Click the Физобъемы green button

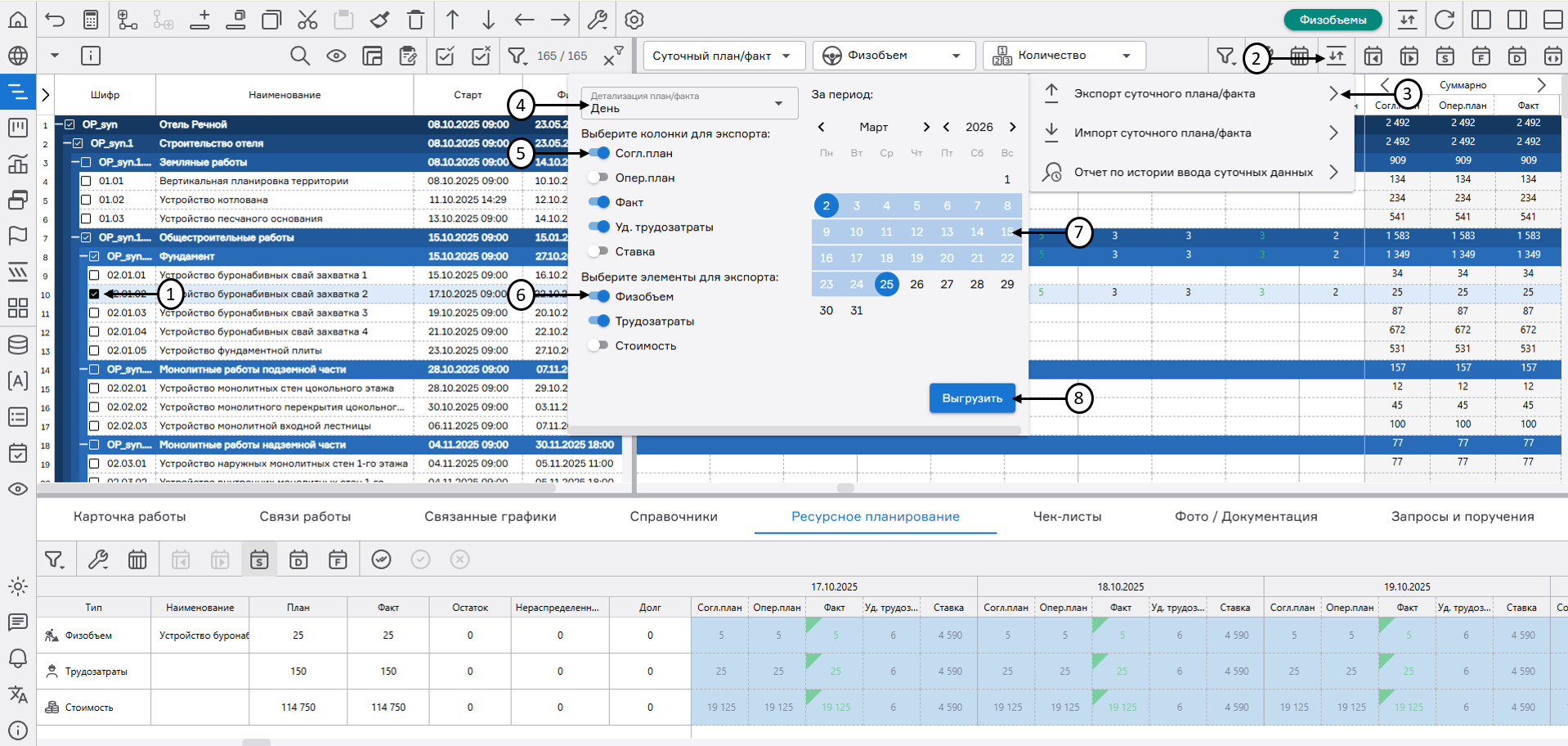point(1332,20)
